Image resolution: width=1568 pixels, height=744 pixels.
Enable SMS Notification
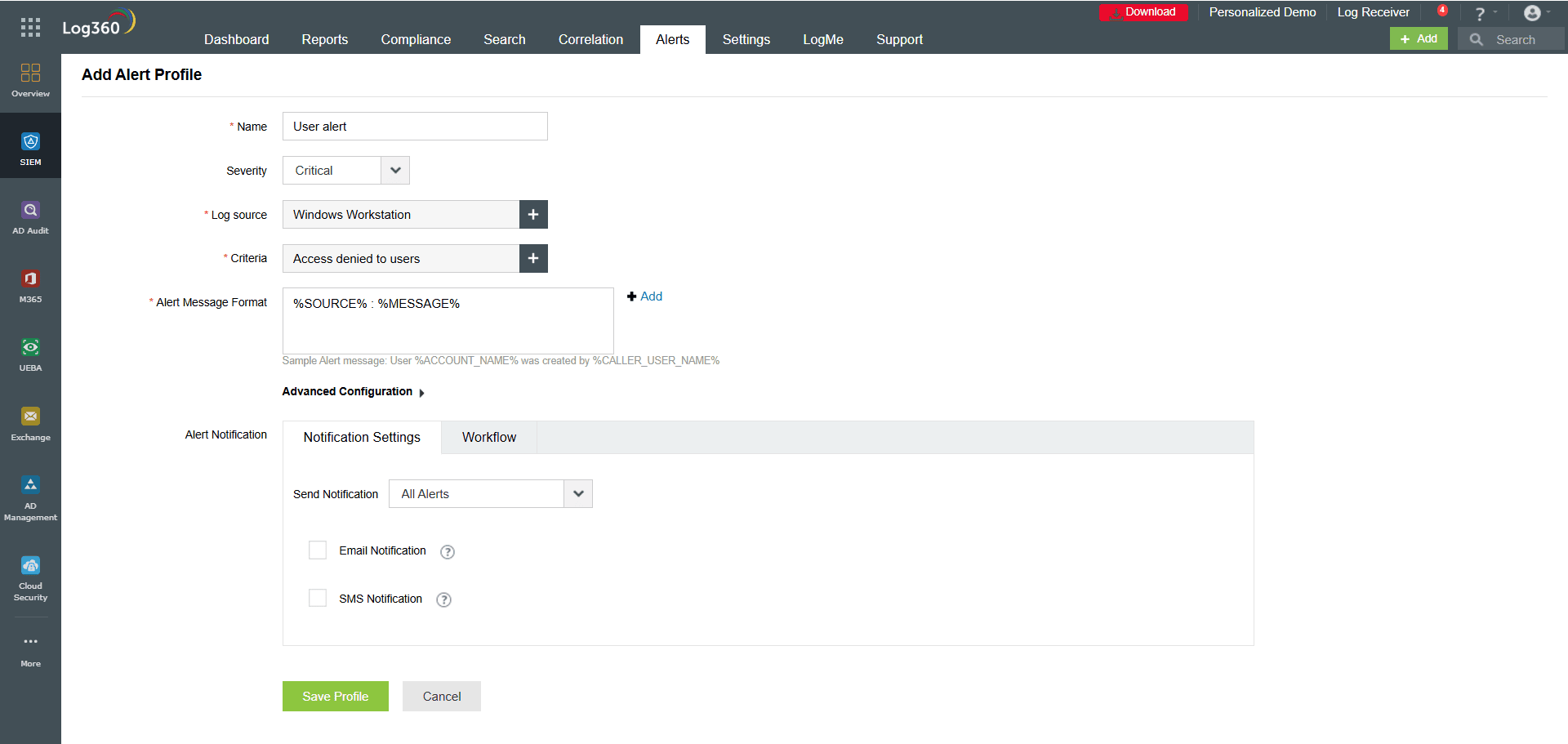[x=318, y=597]
